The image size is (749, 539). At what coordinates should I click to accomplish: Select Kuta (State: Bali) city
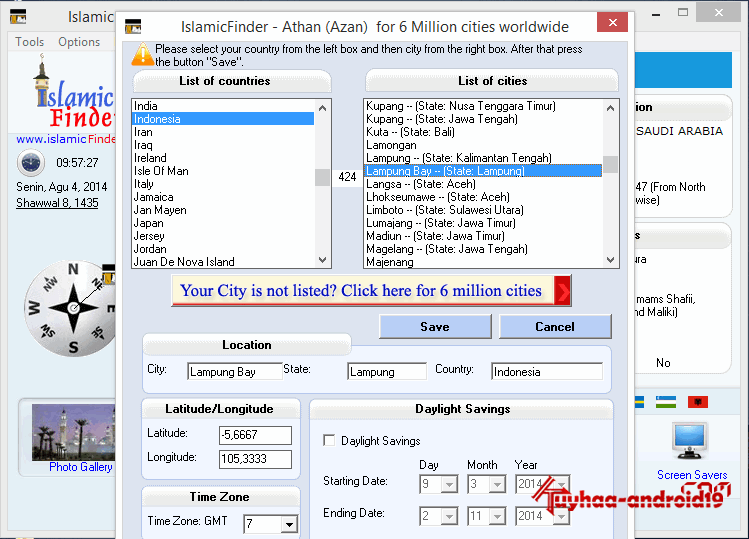483,132
